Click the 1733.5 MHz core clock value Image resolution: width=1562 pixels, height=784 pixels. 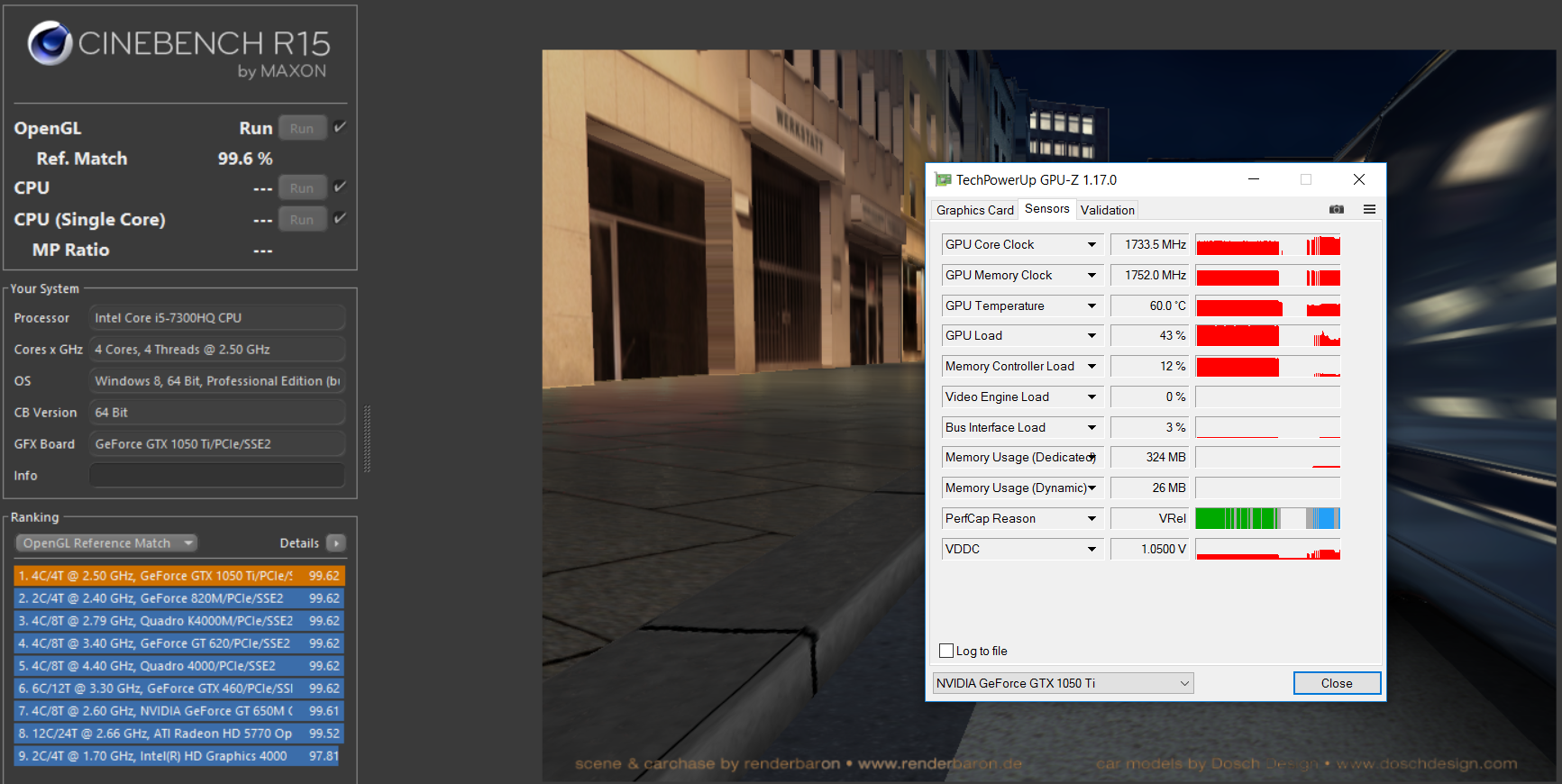pos(1150,245)
